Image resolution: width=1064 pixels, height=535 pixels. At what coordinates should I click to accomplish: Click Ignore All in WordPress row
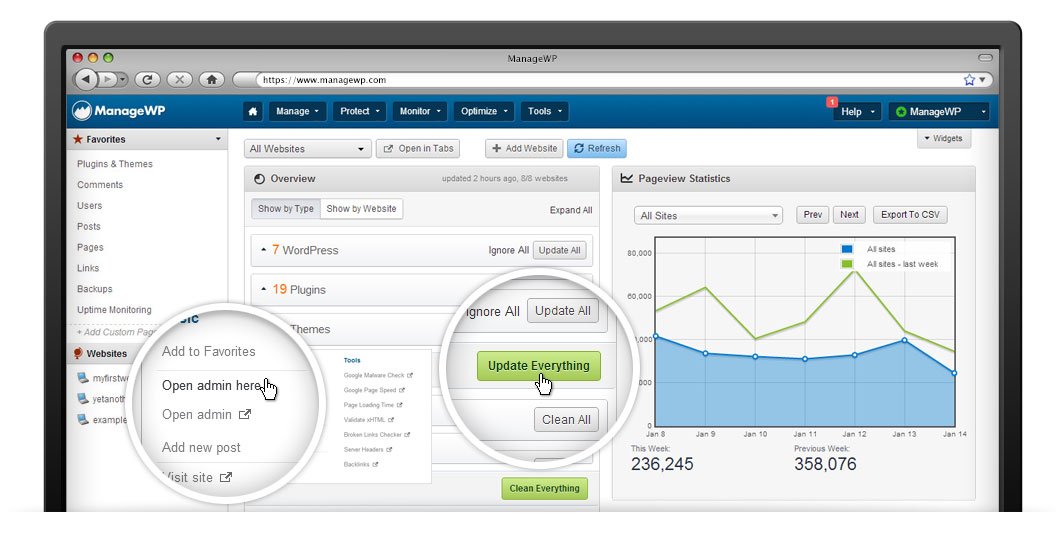click(x=508, y=250)
